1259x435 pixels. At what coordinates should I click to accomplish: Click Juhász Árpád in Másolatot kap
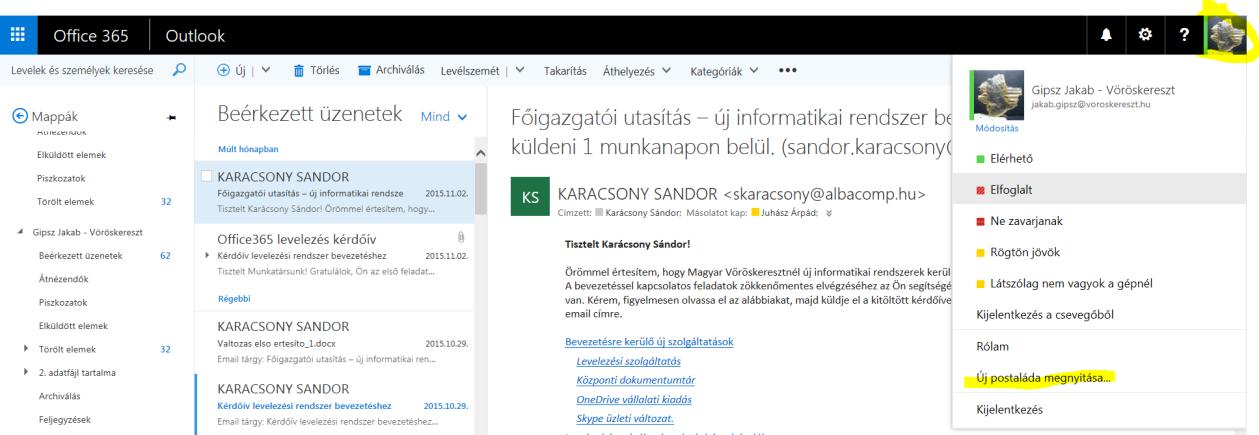coord(791,214)
